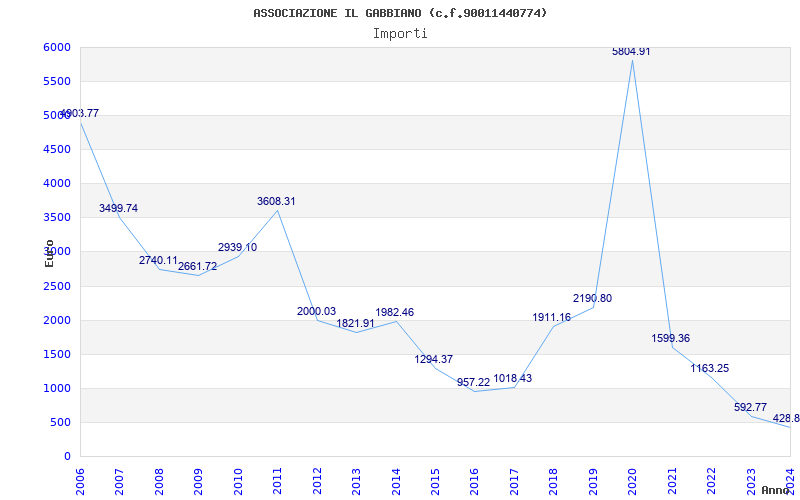
Task: Select the 3608.31 data label
Action: point(276,202)
